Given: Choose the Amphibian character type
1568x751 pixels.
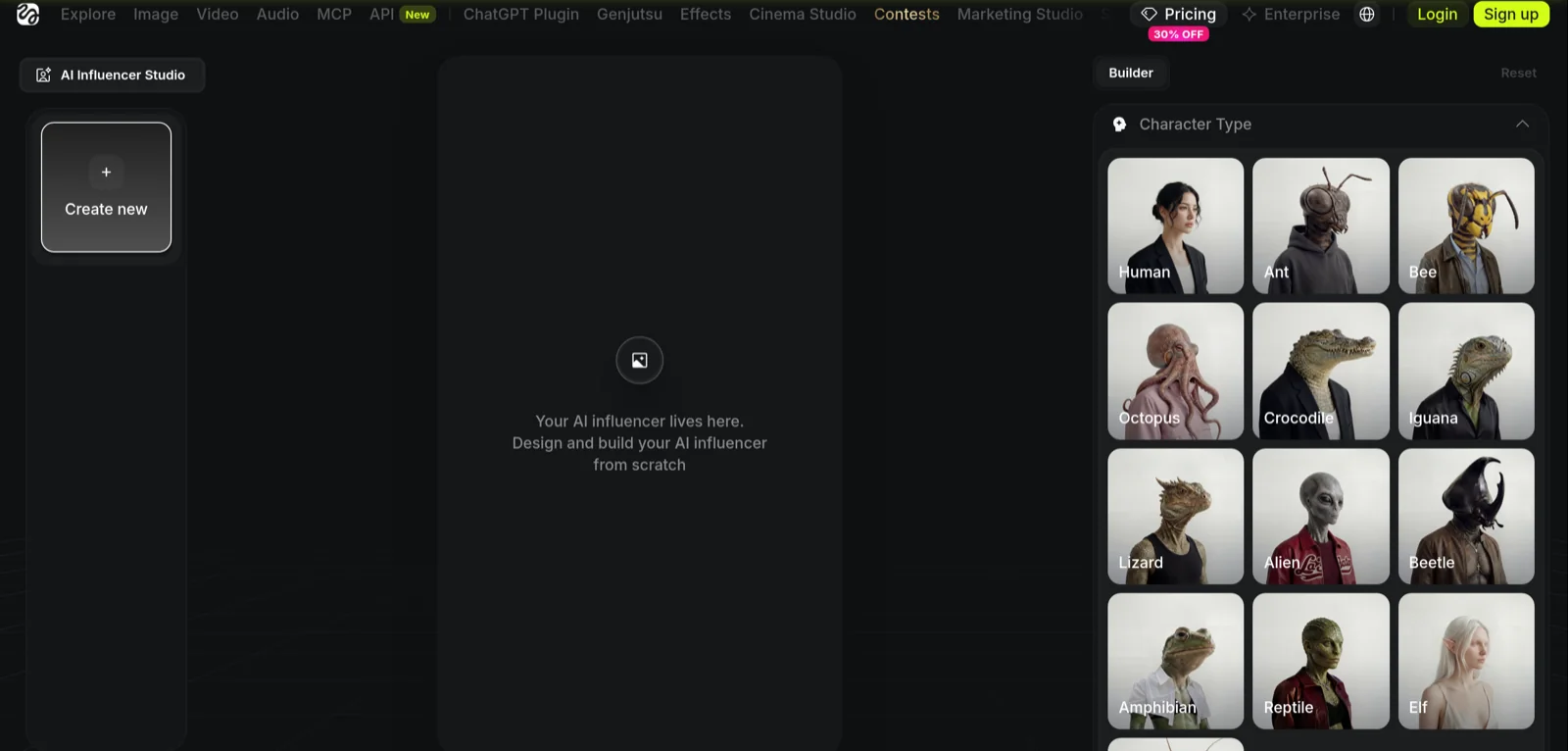Looking at the screenshot, I should 1175,661.
